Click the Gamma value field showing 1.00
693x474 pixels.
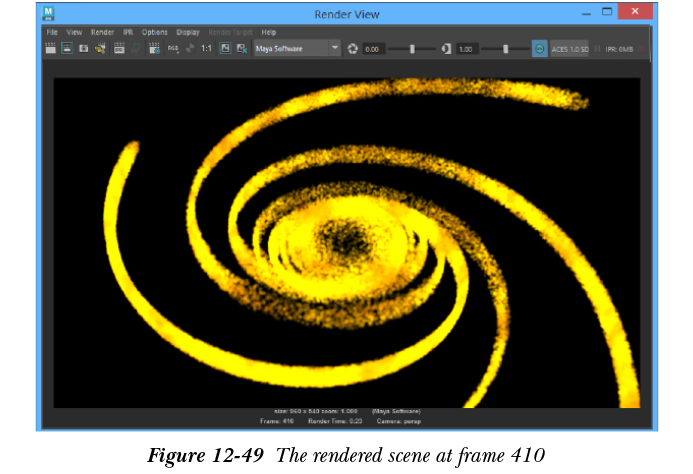click(x=465, y=48)
